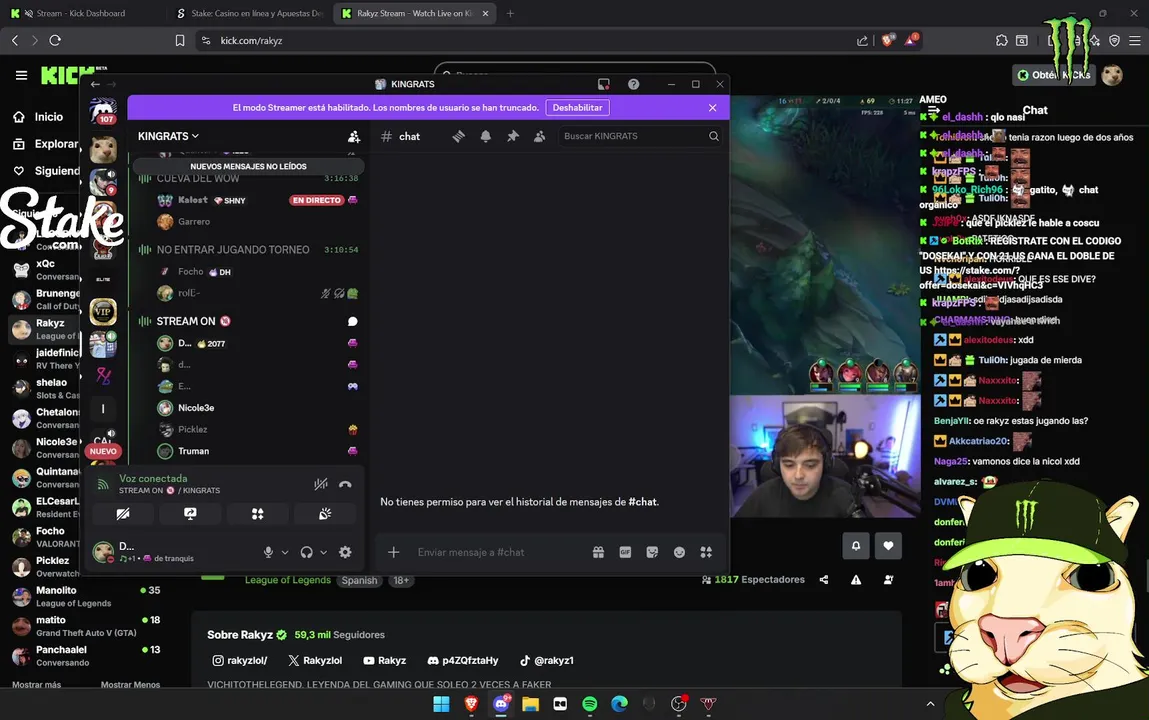Click invite people icon beside KINGRATS
The image size is (1149, 720).
point(353,136)
